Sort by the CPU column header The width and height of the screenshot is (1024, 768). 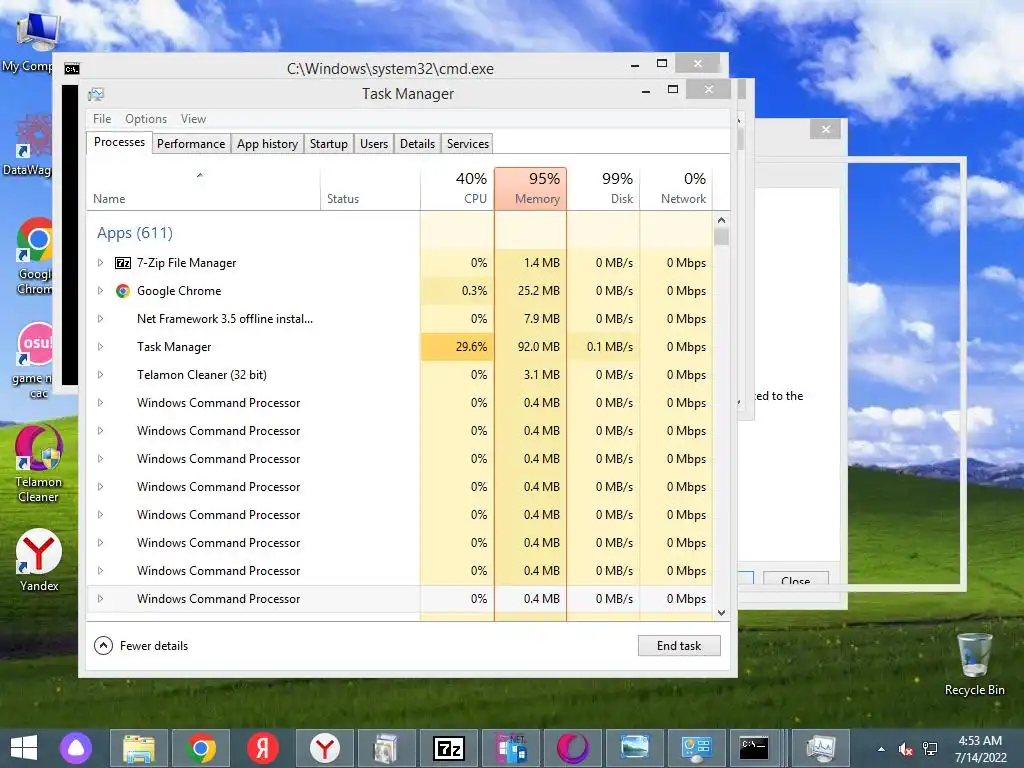pyautogui.click(x=457, y=189)
